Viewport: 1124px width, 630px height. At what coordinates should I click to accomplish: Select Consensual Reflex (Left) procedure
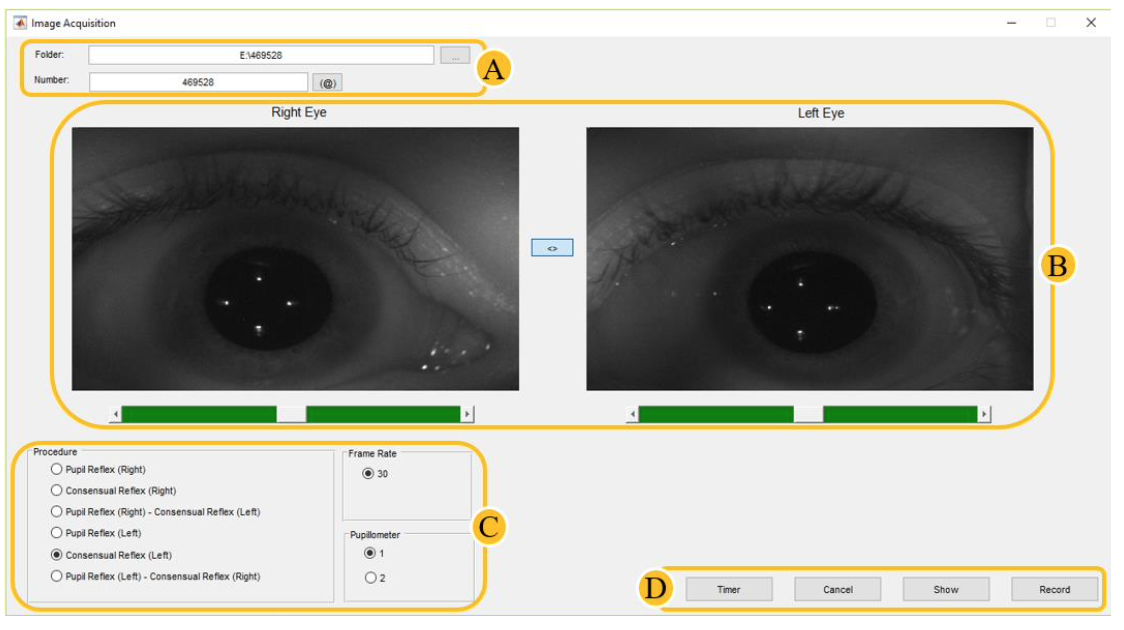click(x=57, y=555)
